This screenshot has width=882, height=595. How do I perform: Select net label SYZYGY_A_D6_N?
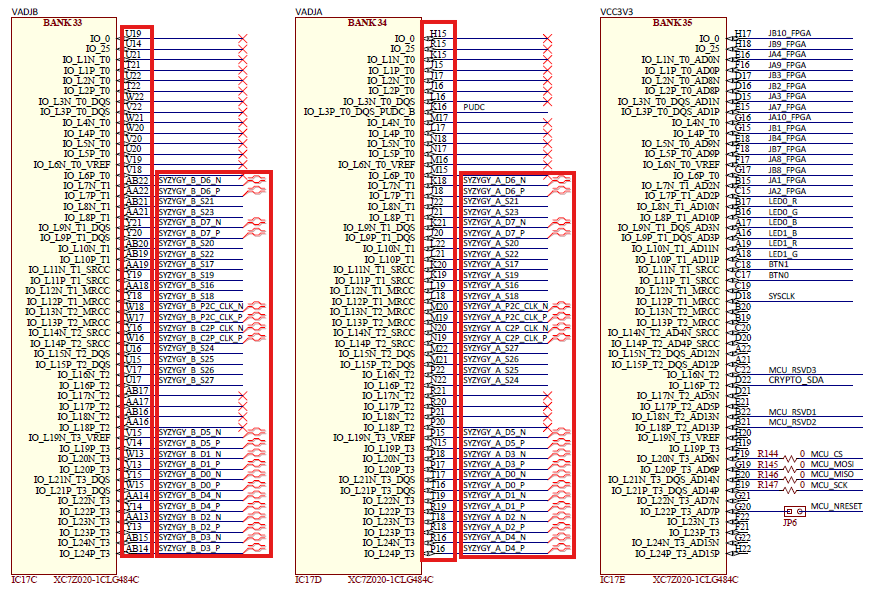coord(494,180)
